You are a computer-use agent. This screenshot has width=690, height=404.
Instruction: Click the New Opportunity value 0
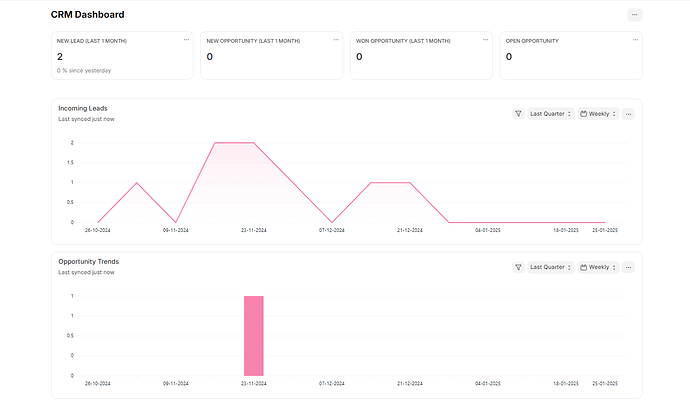209,56
